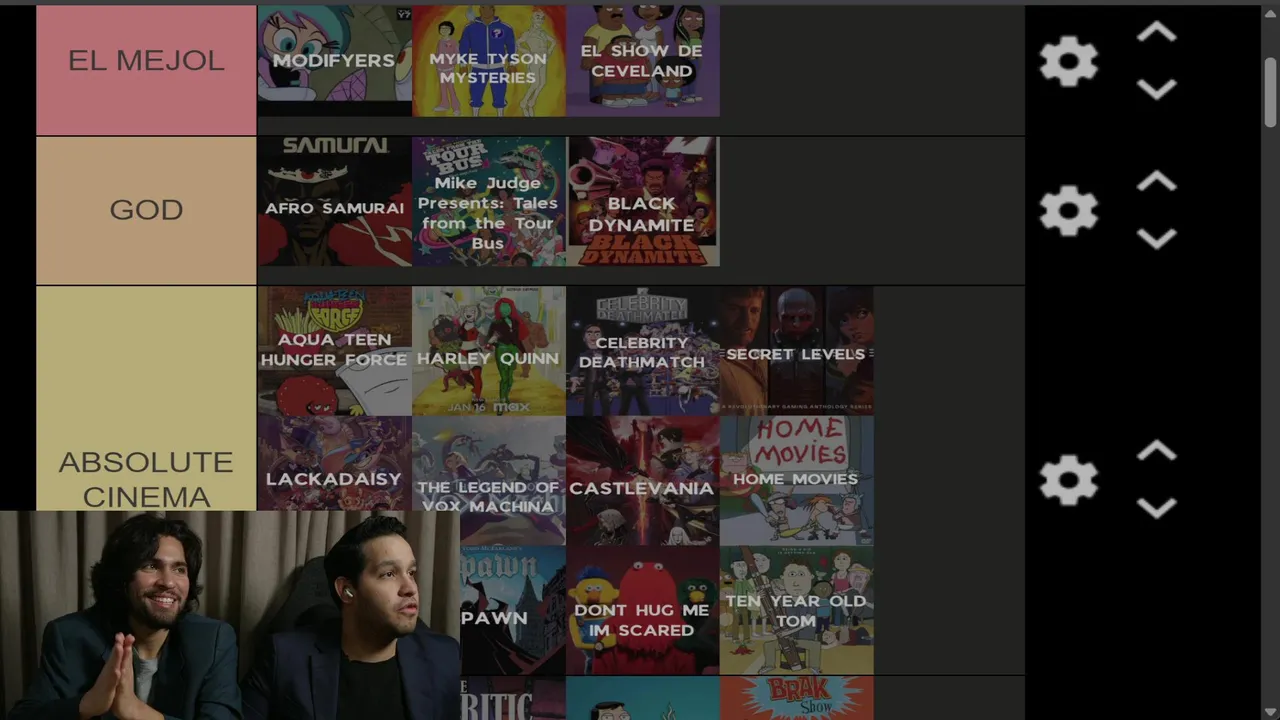
Task: Open settings gear for EL MEJOL tier
Action: [1068, 62]
